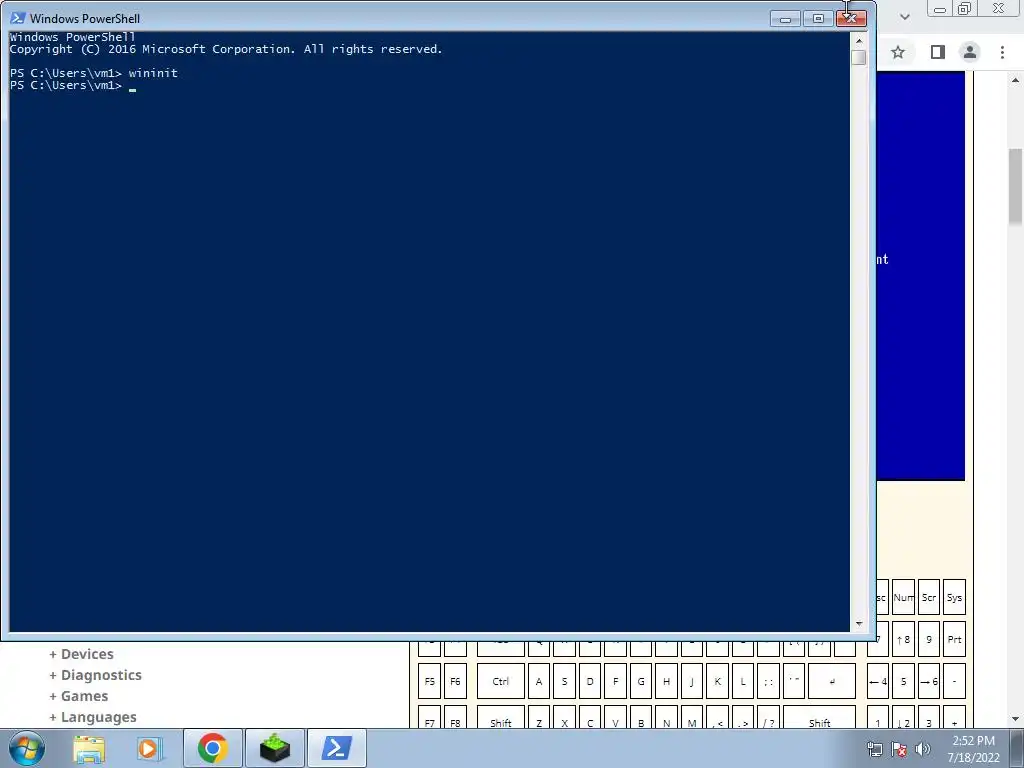The width and height of the screenshot is (1024, 768).
Task: Click the M key on virtual keyboard
Action: pyautogui.click(x=692, y=718)
